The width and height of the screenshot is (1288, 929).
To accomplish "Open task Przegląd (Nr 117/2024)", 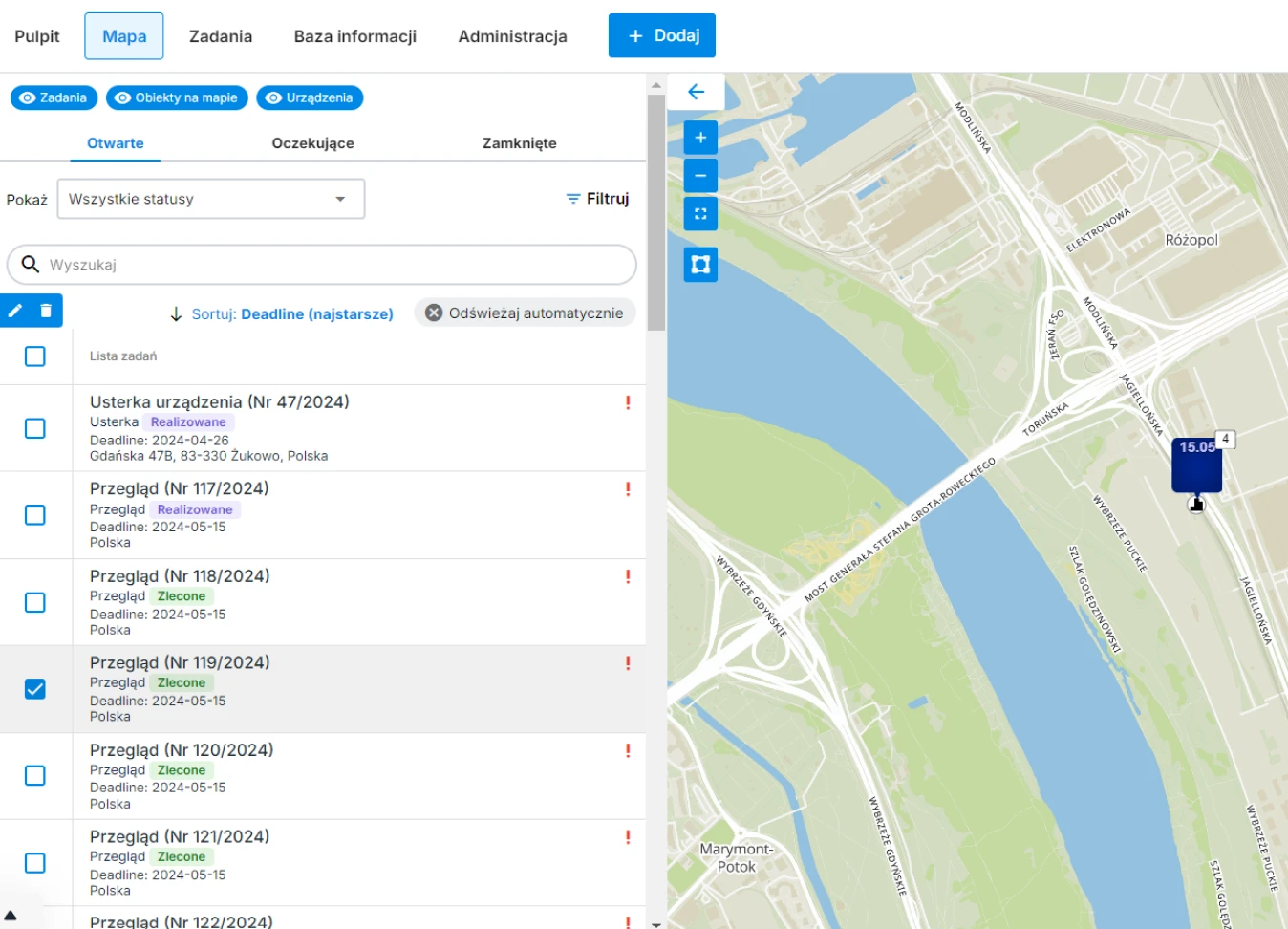I will [180, 488].
